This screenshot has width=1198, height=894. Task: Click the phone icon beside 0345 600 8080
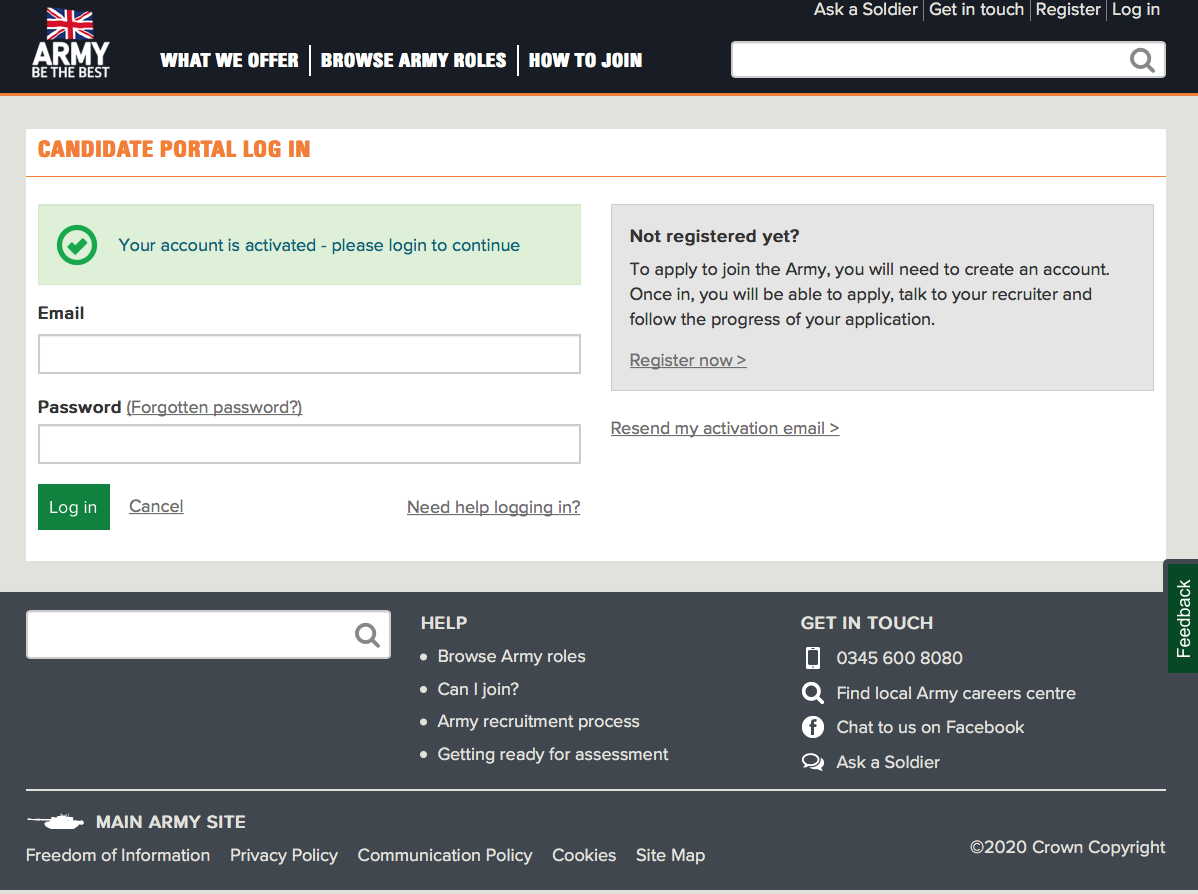click(x=813, y=658)
